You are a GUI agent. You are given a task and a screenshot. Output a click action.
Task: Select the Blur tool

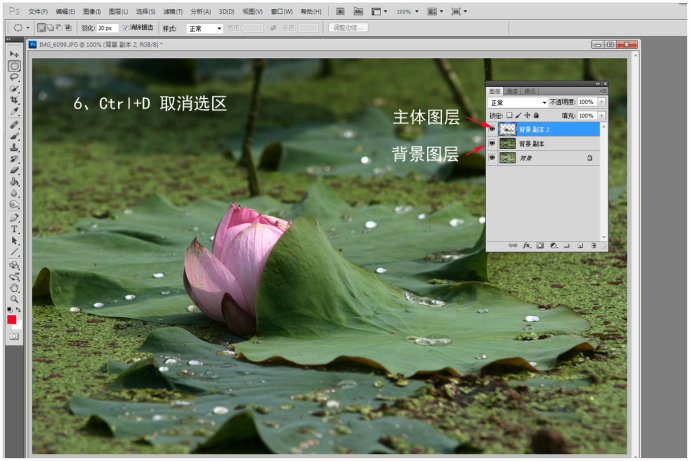(14, 193)
